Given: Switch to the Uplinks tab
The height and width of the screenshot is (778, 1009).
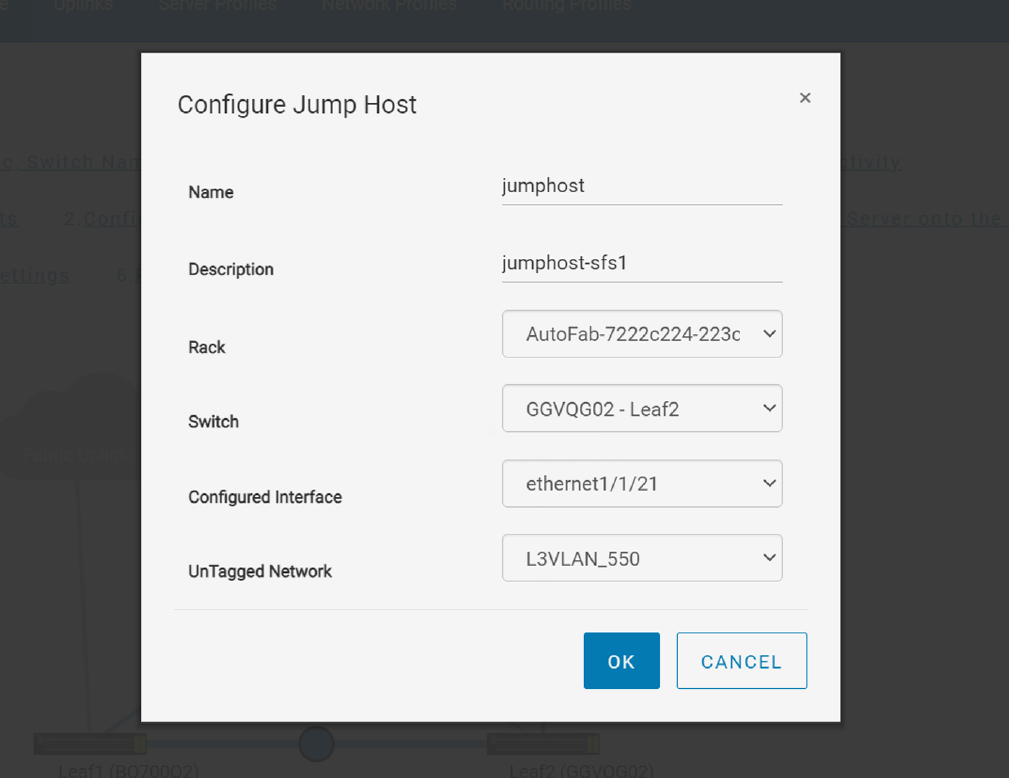Looking at the screenshot, I should point(83,6).
